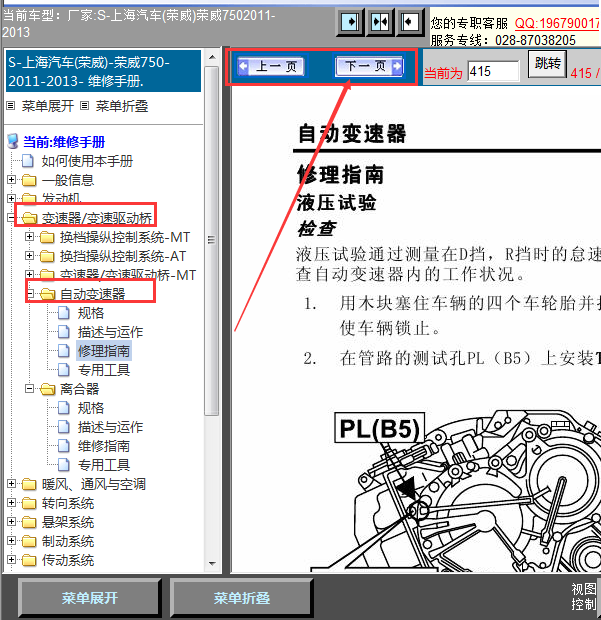Viewport: 601px width, 620px height.
Task: Go to previous page with 上一页 button
Action: click(x=270, y=66)
